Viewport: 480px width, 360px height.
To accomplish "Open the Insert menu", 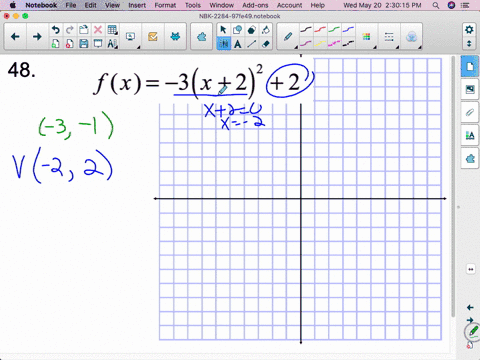I will (x=137, y=5).
